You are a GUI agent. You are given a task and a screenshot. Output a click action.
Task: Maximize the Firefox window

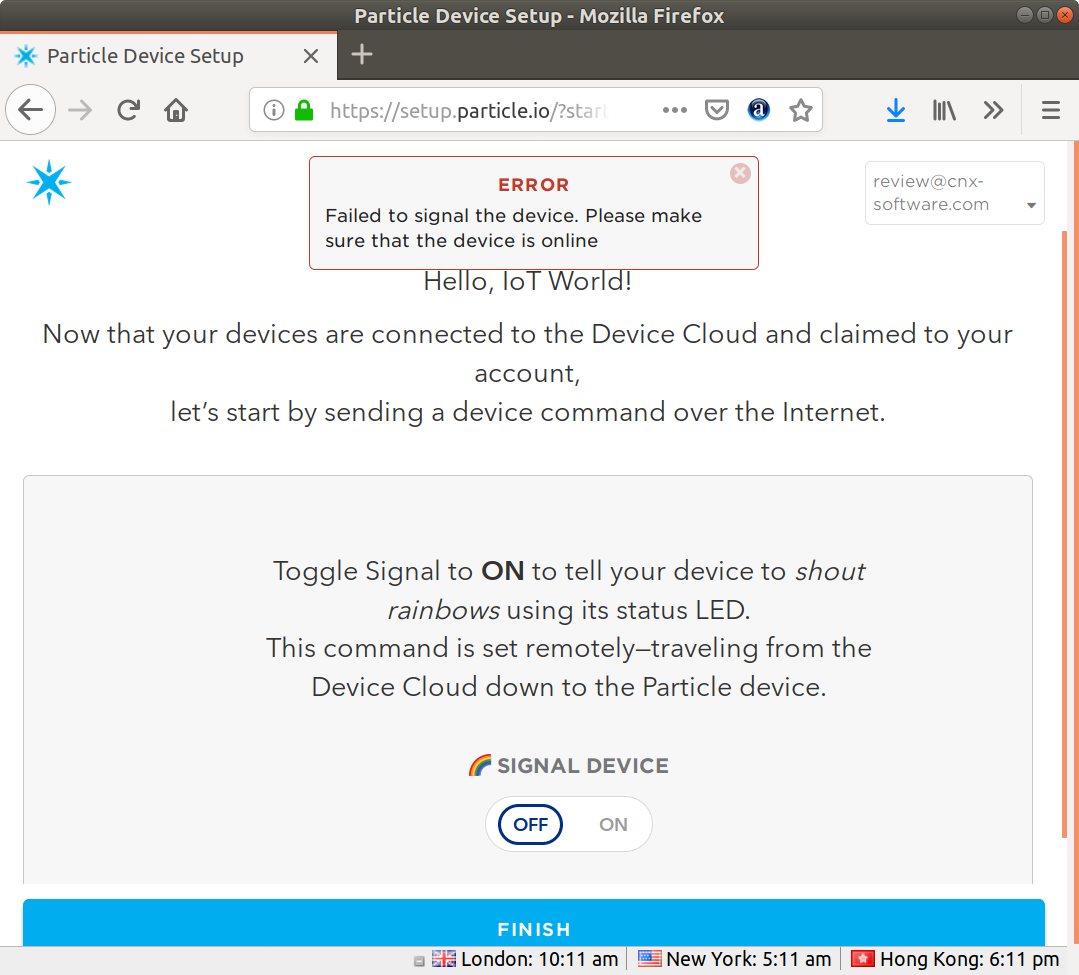pos(1045,15)
